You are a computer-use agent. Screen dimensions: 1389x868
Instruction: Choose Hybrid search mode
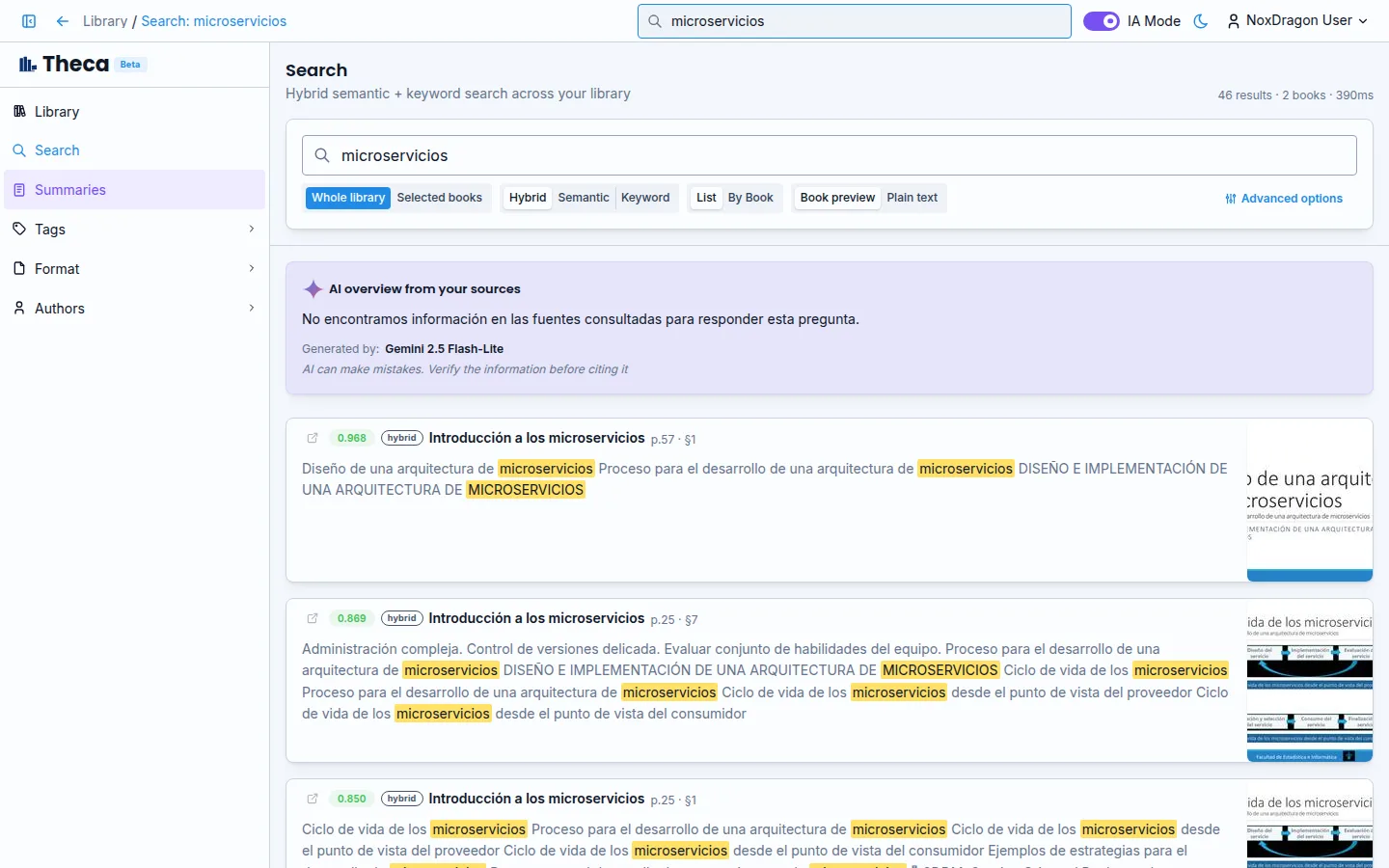528,198
